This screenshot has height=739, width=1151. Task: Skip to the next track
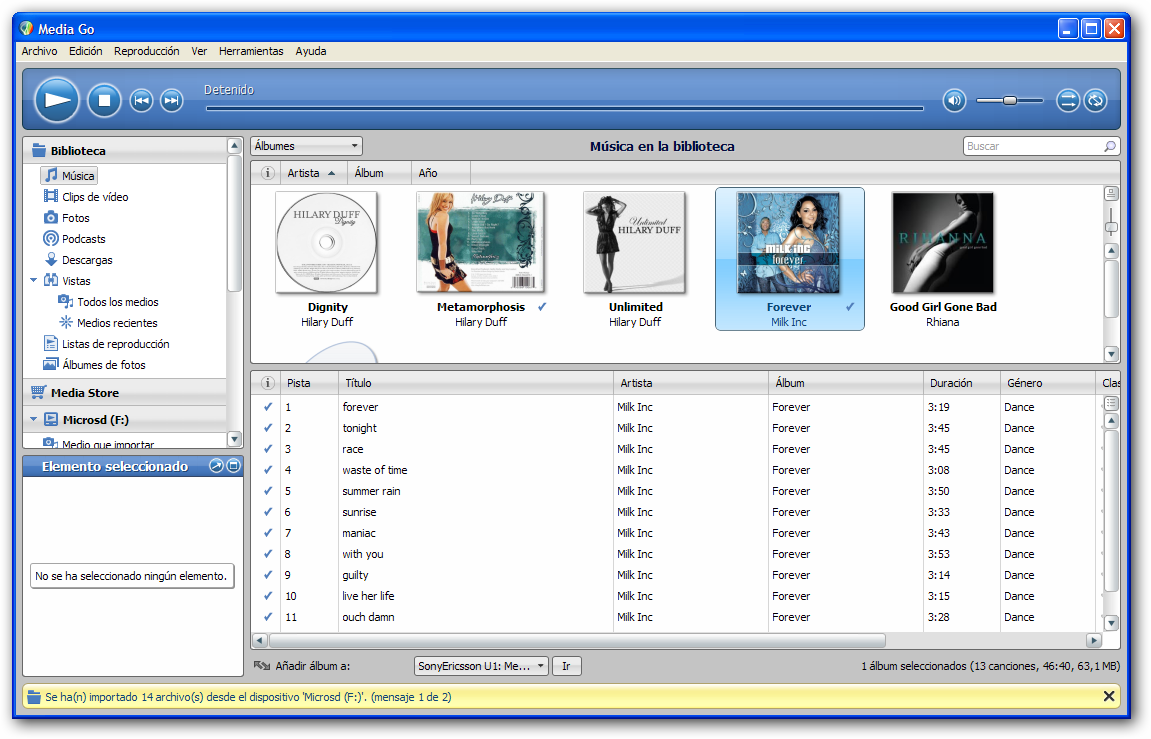point(172,100)
